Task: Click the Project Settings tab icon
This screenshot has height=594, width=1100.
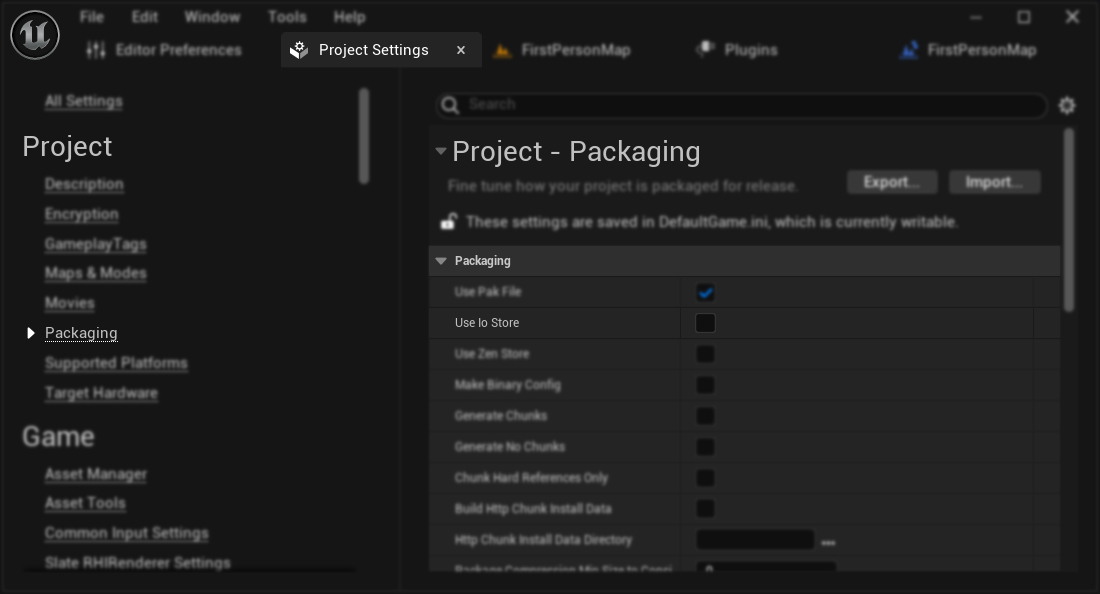Action: coord(299,50)
